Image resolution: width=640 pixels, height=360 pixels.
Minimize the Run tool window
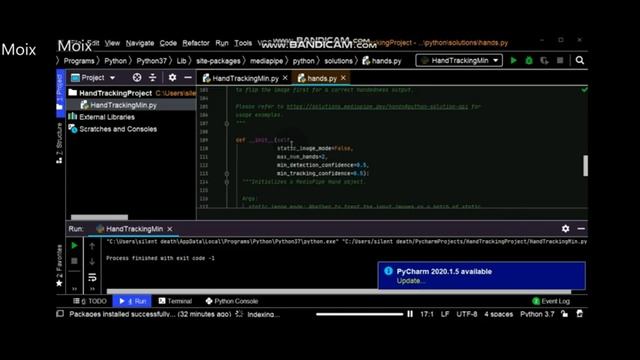581,229
